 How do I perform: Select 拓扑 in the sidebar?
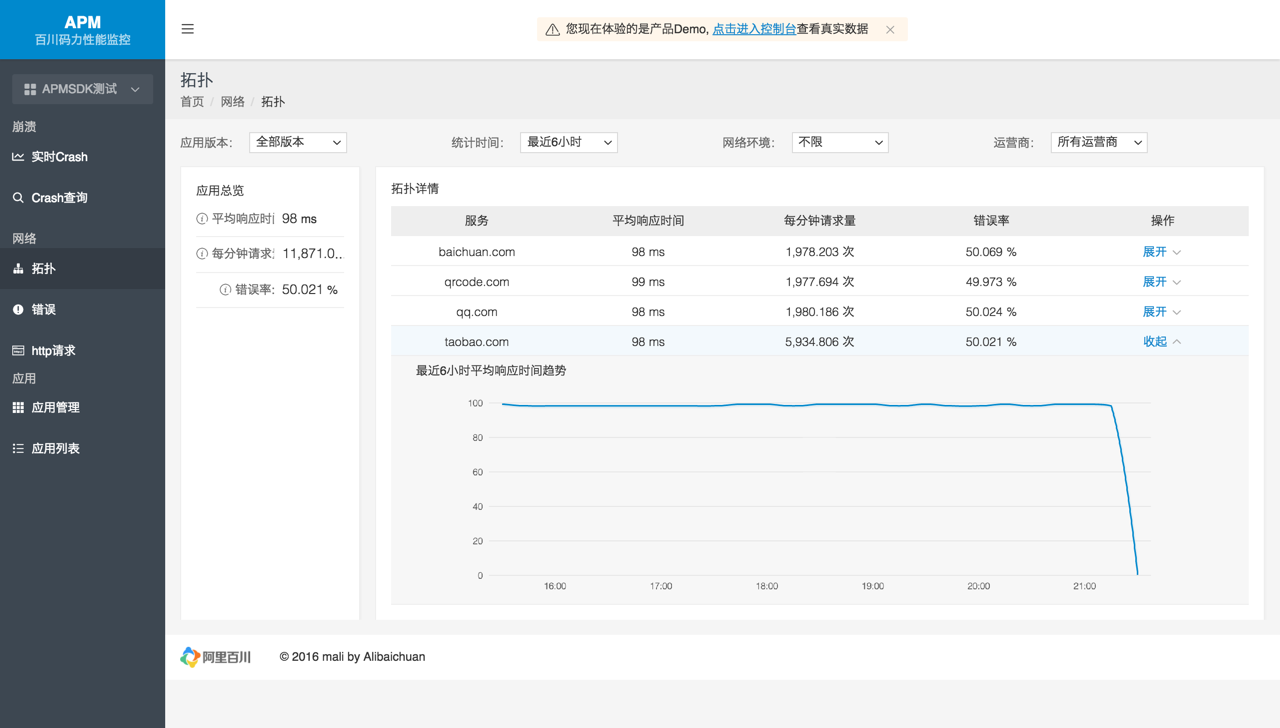pos(82,269)
